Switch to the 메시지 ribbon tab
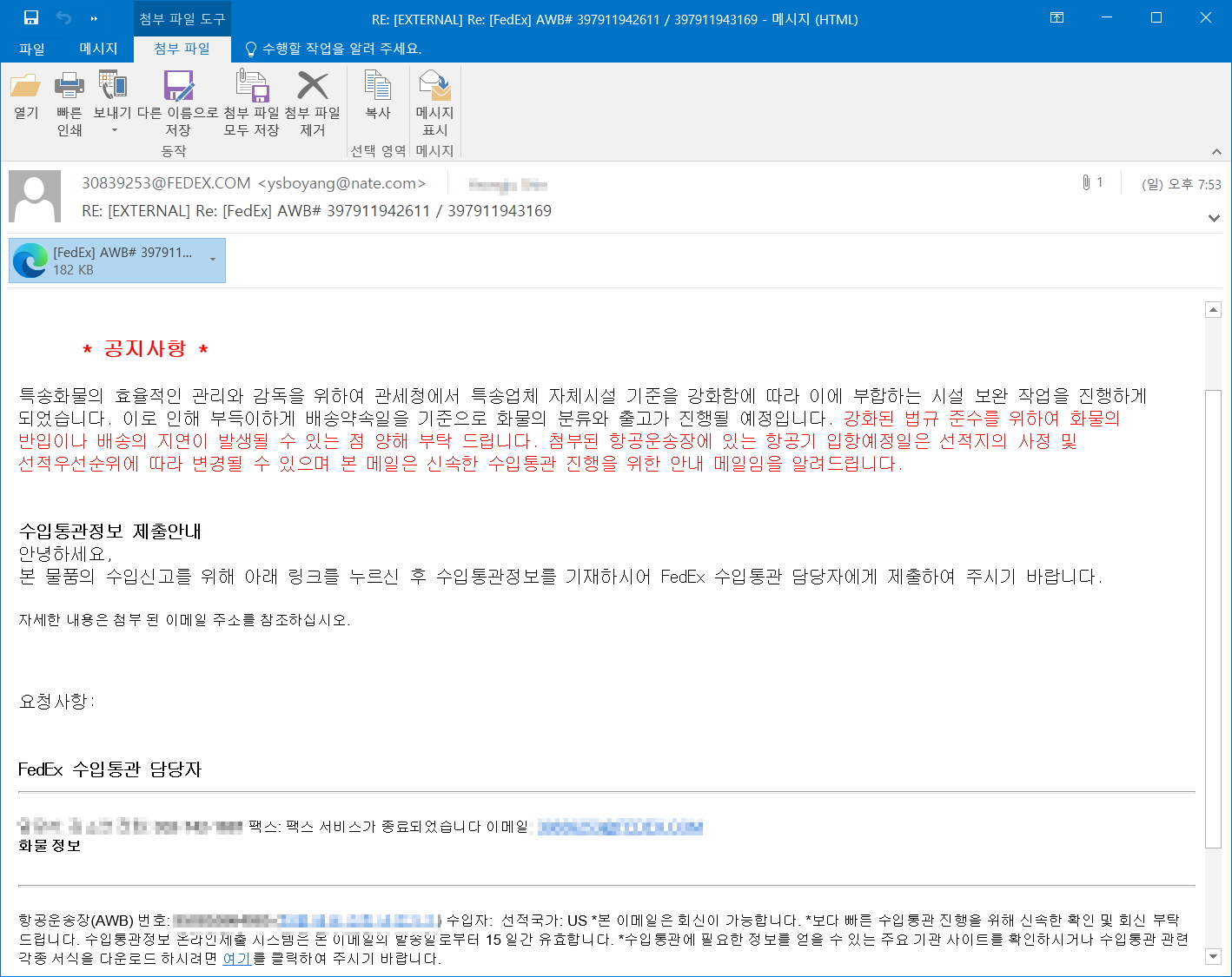 coord(98,49)
